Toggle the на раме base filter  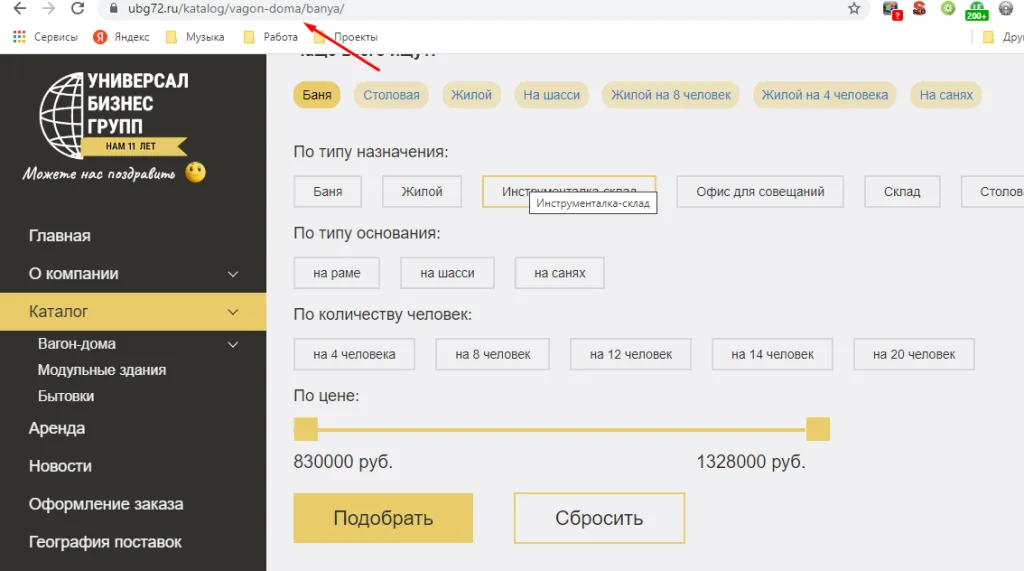336,272
